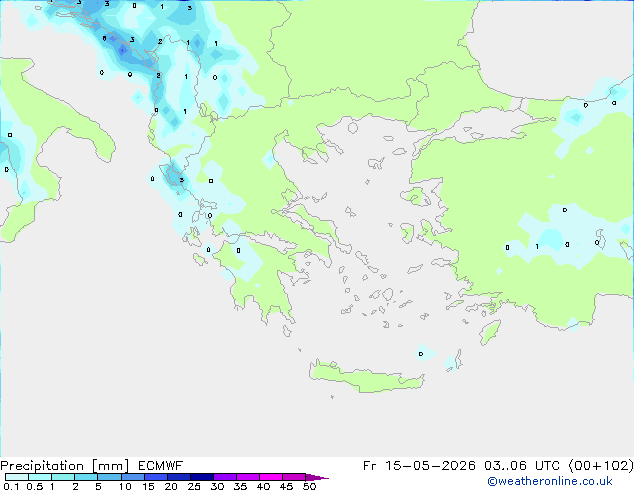The height and width of the screenshot is (490, 634).
Task: Click the '(00+102)' forecast step label
Action: pyautogui.click(x=601, y=466)
